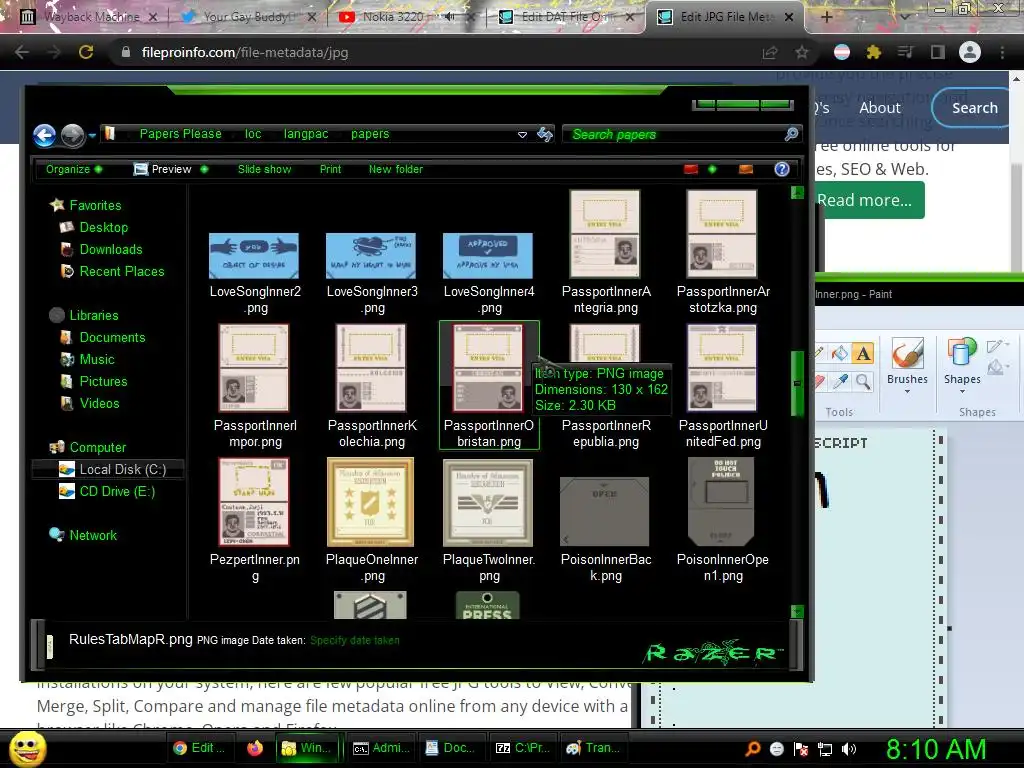Open Chrome profile avatar
This screenshot has height=768, width=1024.
(970, 52)
